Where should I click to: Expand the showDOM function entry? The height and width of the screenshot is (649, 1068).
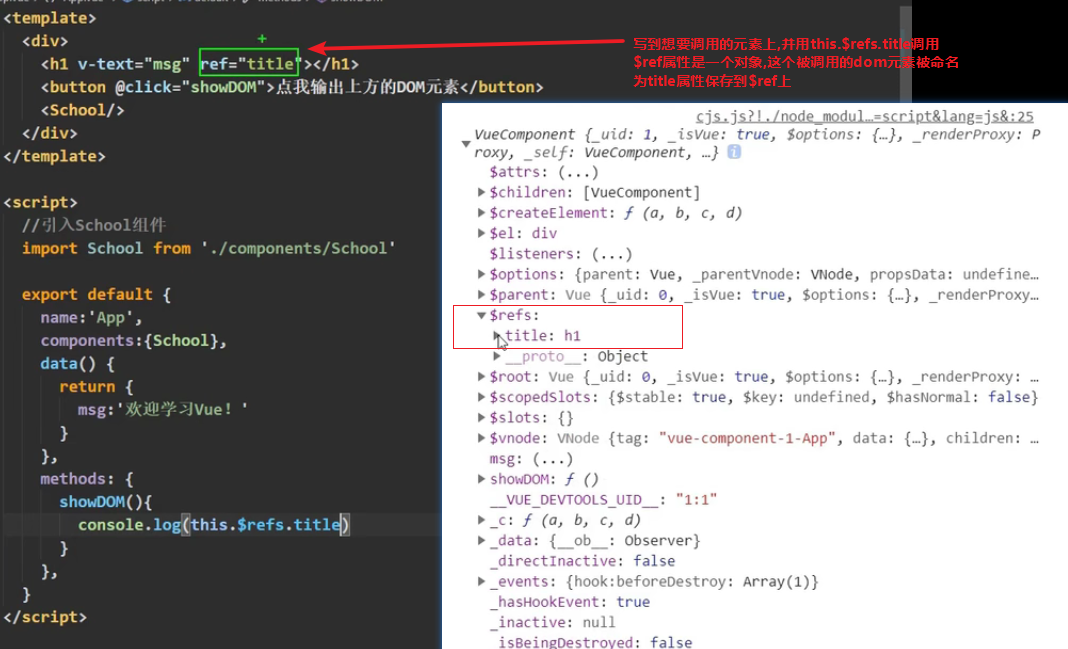[481, 479]
